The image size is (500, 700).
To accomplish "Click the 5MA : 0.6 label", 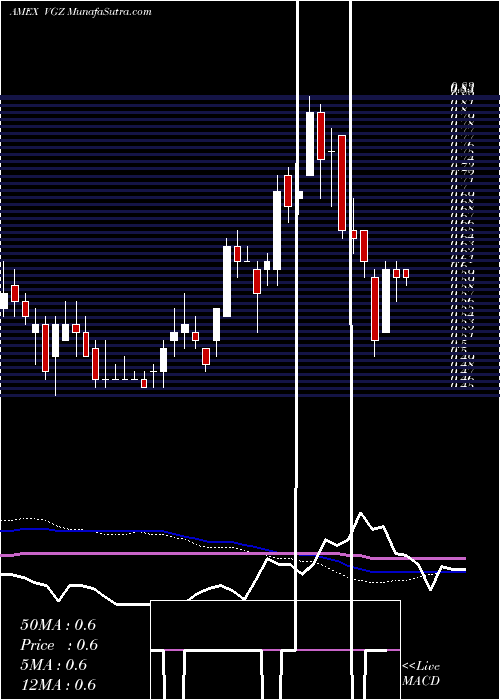I will click(x=54, y=665).
